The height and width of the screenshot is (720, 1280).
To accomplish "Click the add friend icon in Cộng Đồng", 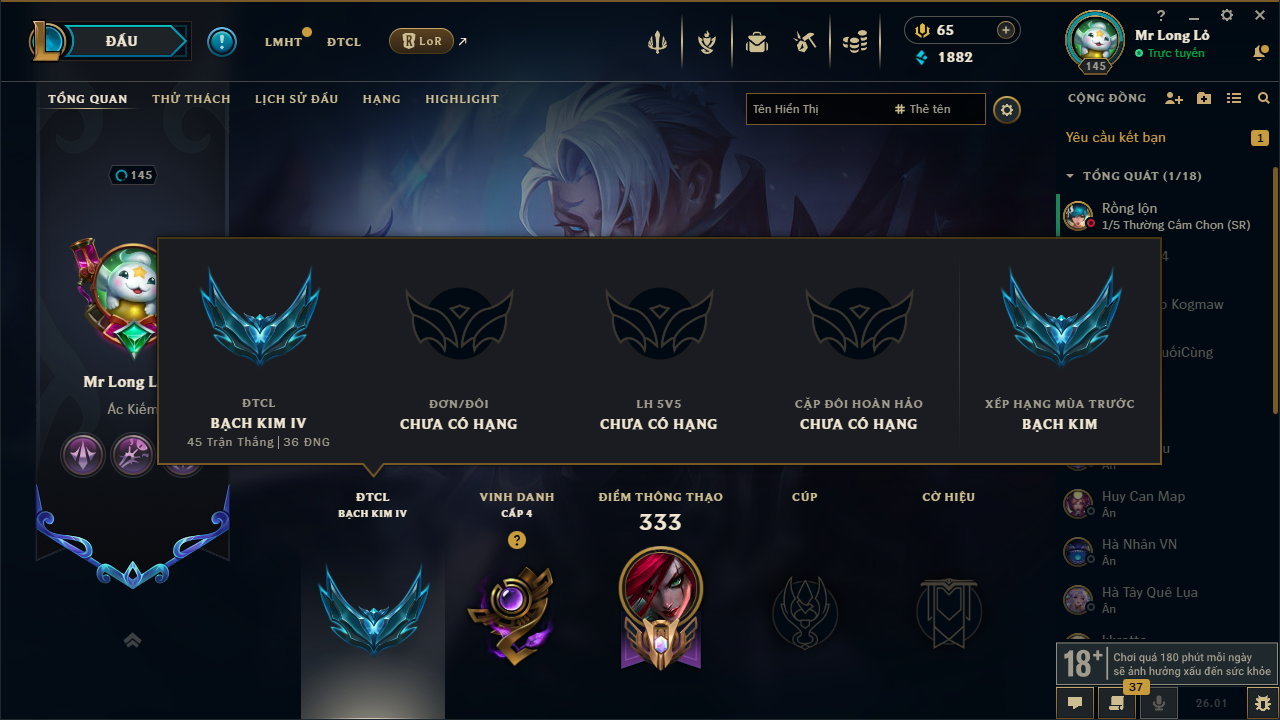I will click(x=1174, y=98).
